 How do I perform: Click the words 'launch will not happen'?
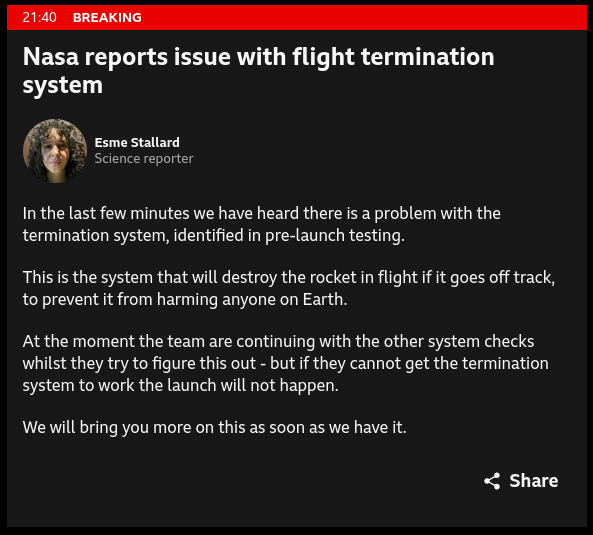[x=252, y=386]
